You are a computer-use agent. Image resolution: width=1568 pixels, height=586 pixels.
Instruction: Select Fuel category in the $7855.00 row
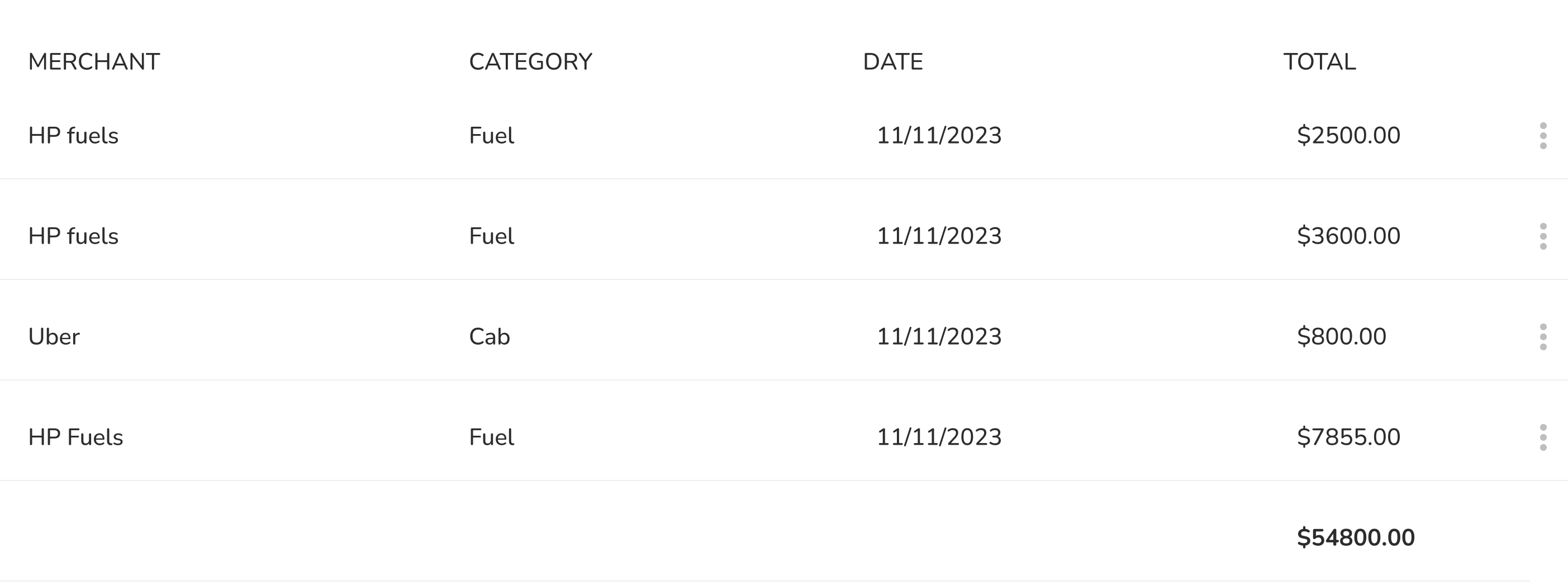pyautogui.click(x=491, y=437)
